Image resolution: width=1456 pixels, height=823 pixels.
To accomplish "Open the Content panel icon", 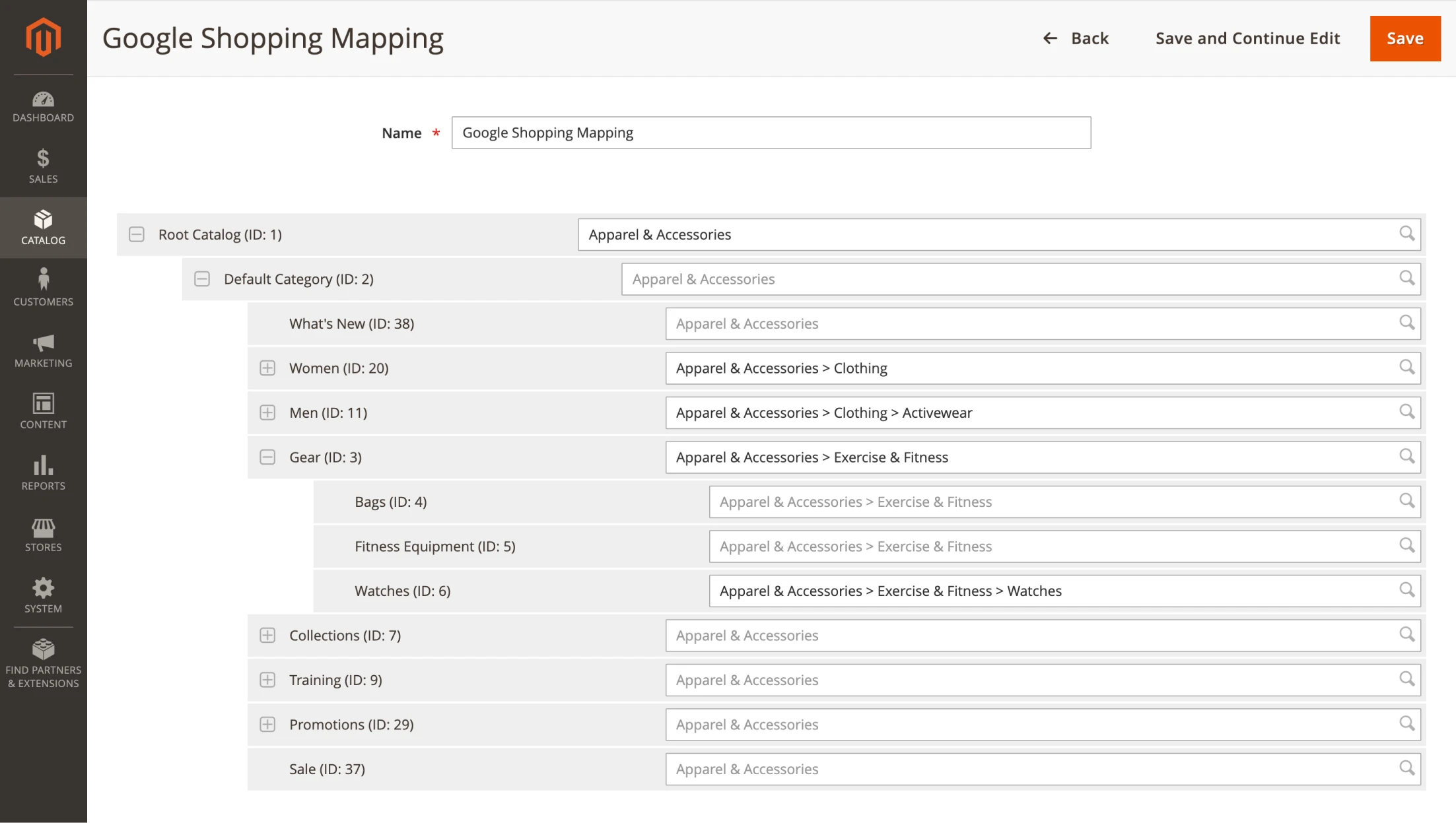I will click(x=43, y=409).
